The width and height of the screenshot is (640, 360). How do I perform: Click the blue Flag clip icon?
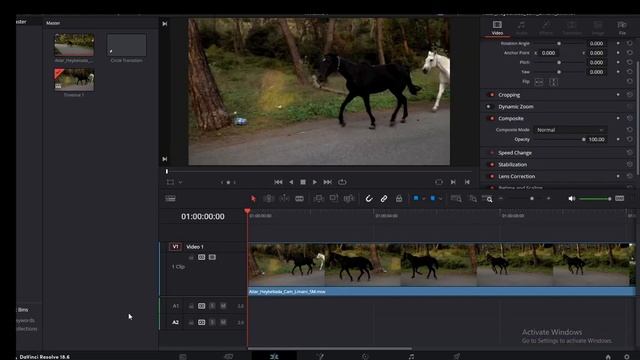(416, 198)
